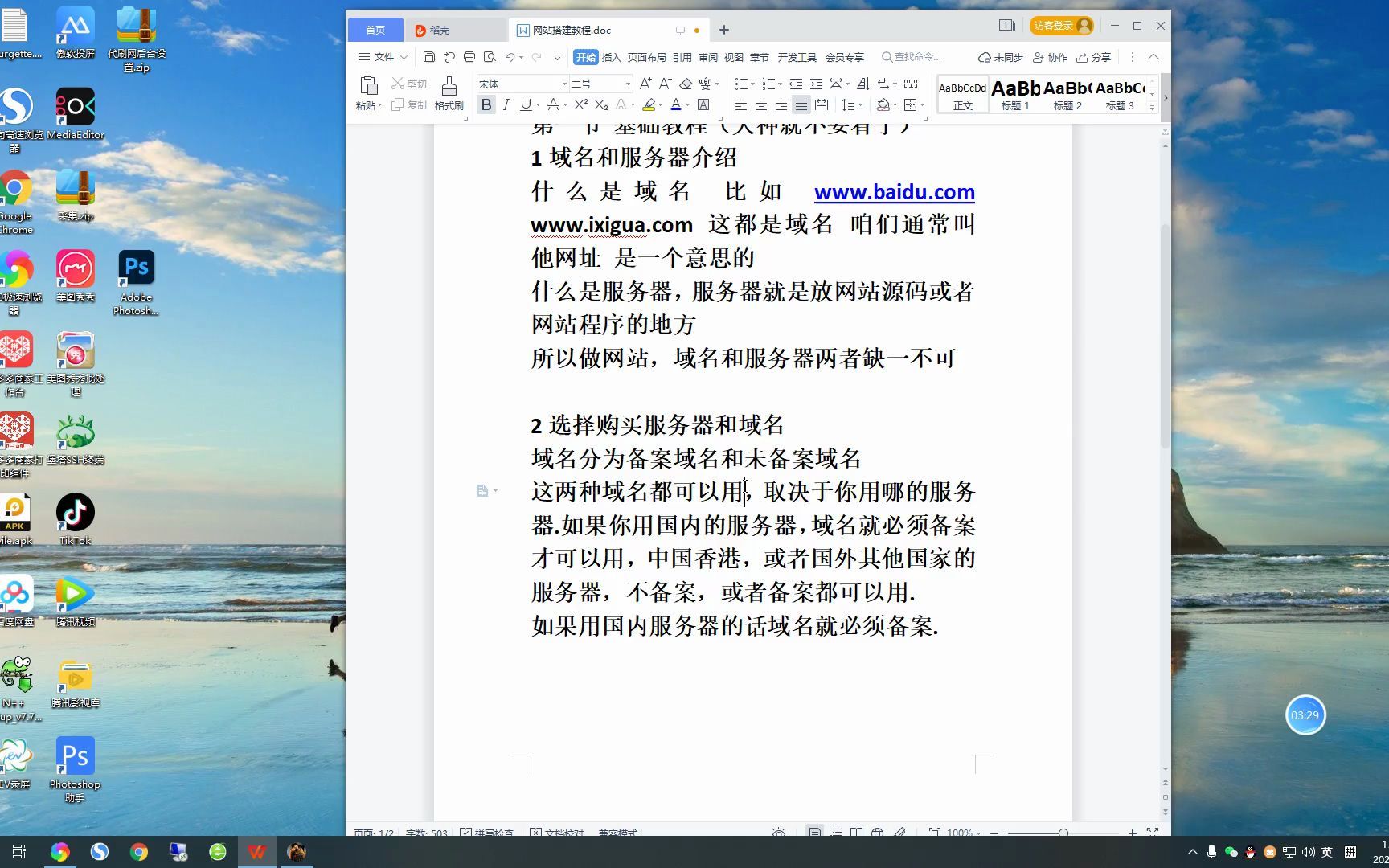The height and width of the screenshot is (868, 1389).
Task: Toggle Italic formatting
Action: pyautogui.click(x=506, y=104)
